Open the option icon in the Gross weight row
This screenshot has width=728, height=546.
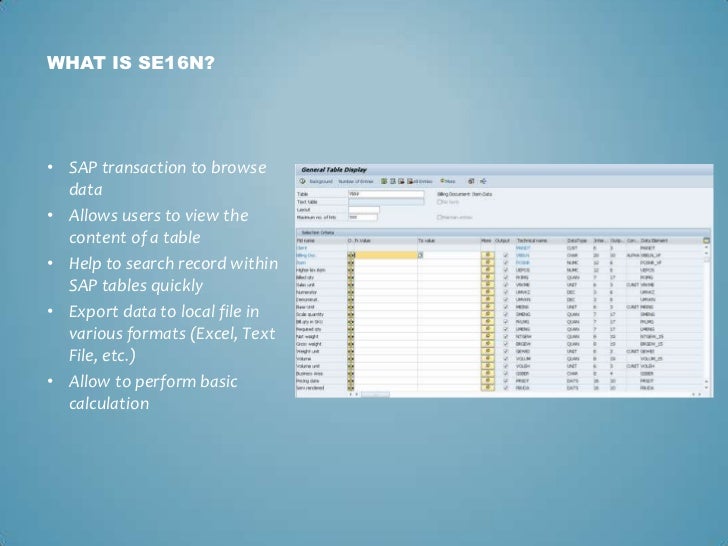click(x=351, y=344)
